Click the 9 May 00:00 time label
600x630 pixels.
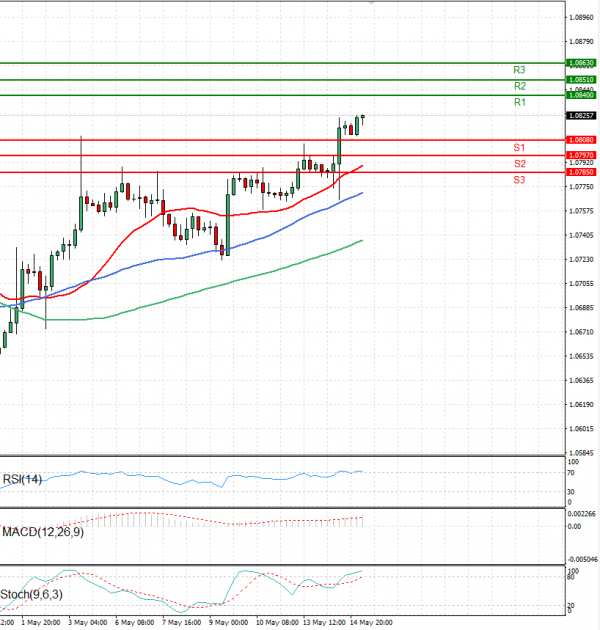point(228,622)
